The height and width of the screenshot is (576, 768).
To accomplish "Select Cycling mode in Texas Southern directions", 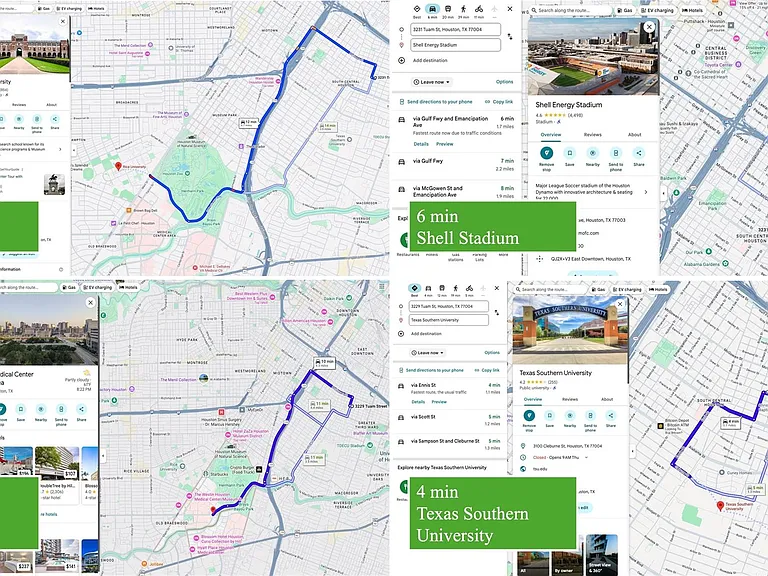I will coord(469,289).
